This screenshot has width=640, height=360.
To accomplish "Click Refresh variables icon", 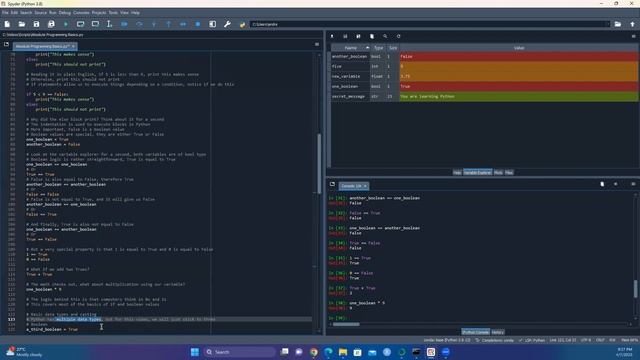I will coord(398,36).
